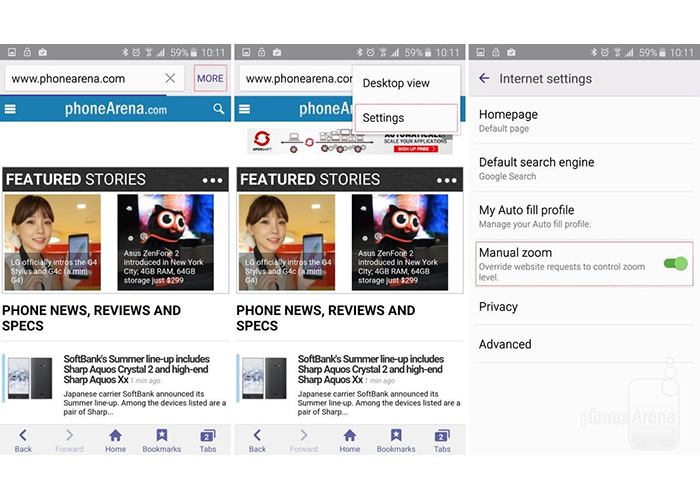Image resolution: width=700 pixels, height=500 pixels.
Task: Click the middle screen URL address field
Action: coord(296,79)
